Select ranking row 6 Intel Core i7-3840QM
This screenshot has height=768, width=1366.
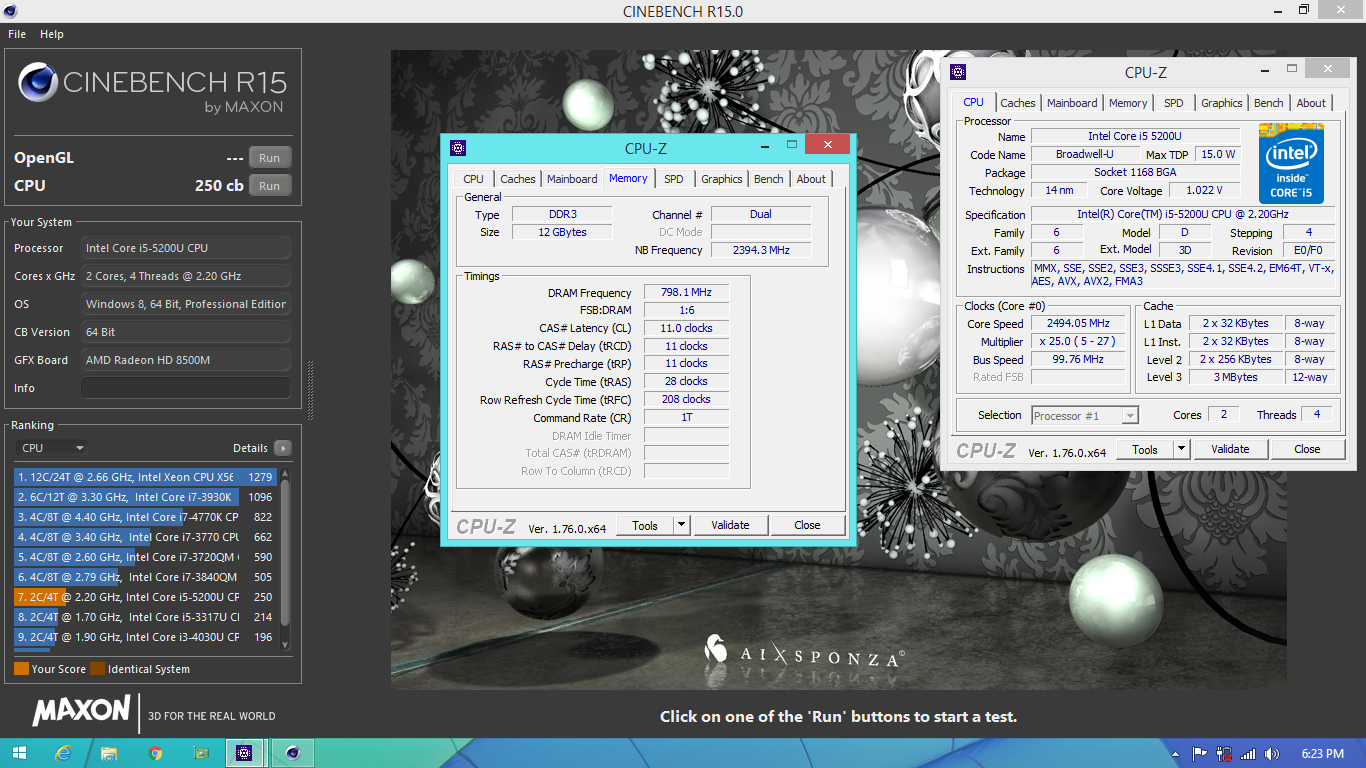click(145, 577)
